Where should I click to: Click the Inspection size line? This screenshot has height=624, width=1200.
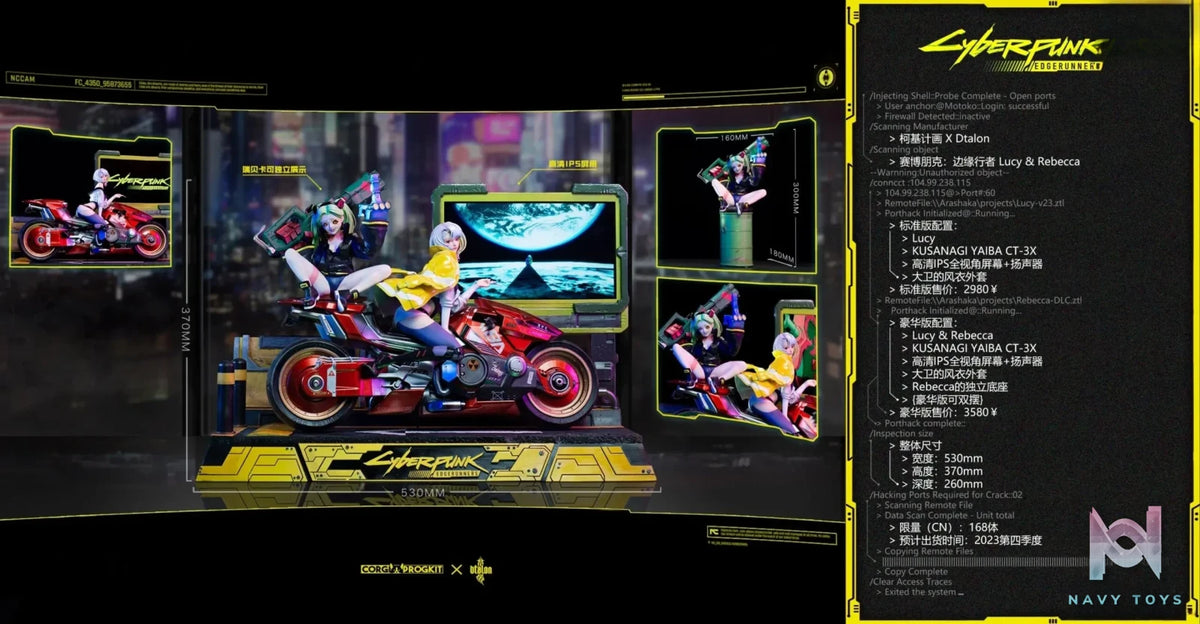902,434
